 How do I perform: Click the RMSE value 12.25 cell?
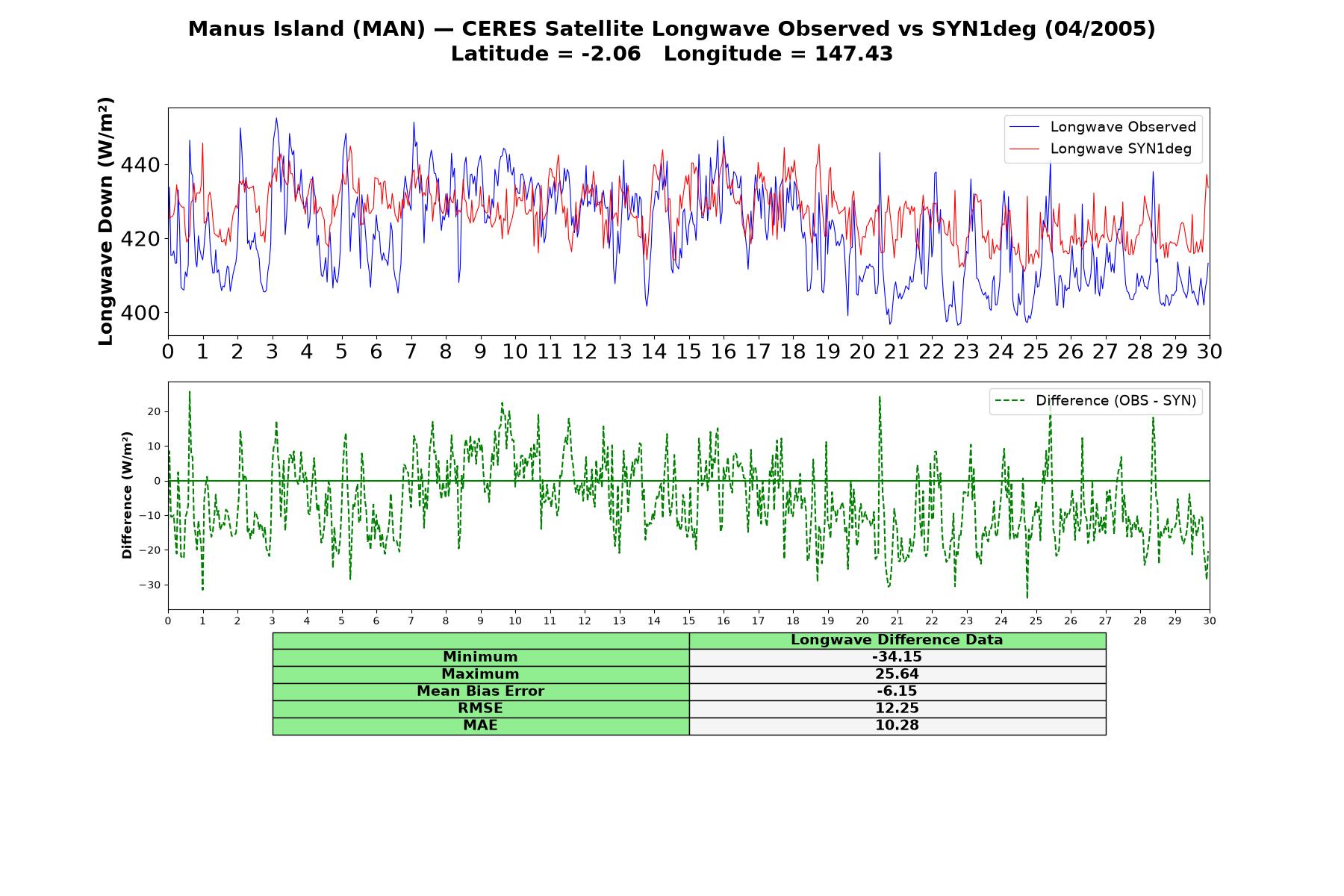click(897, 709)
